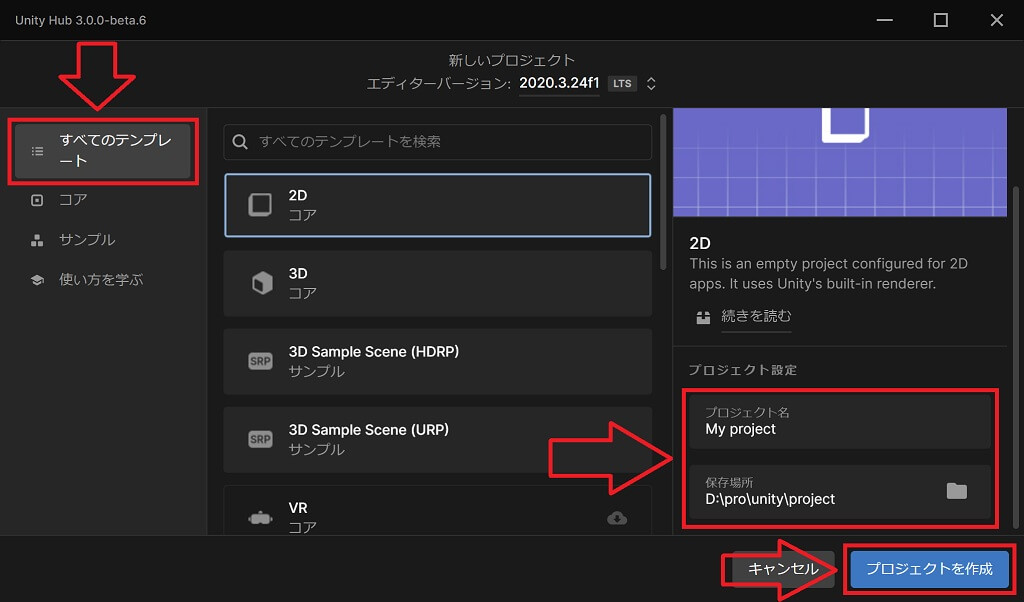Image resolution: width=1024 pixels, height=602 pixels.
Task: Minimize the Unity Hub window
Action: point(884,20)
